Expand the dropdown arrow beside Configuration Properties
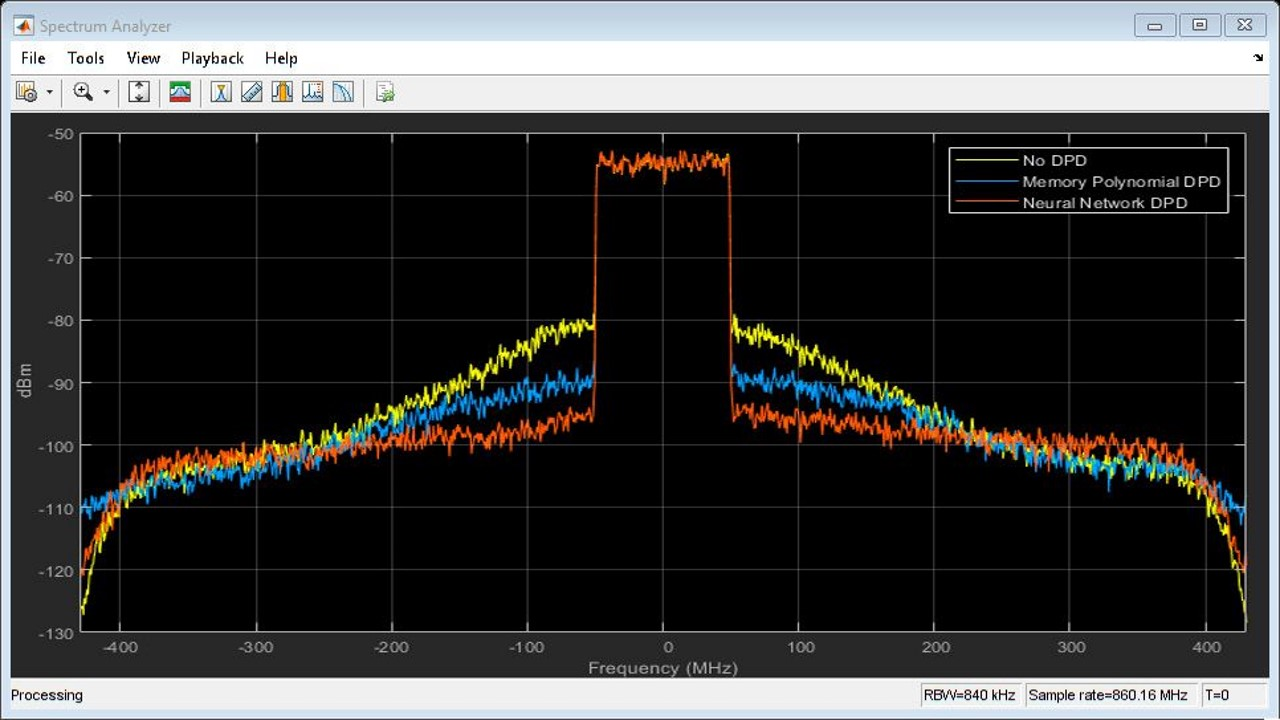The width and height of the screenshot is (1280, 720). (49, 93)
